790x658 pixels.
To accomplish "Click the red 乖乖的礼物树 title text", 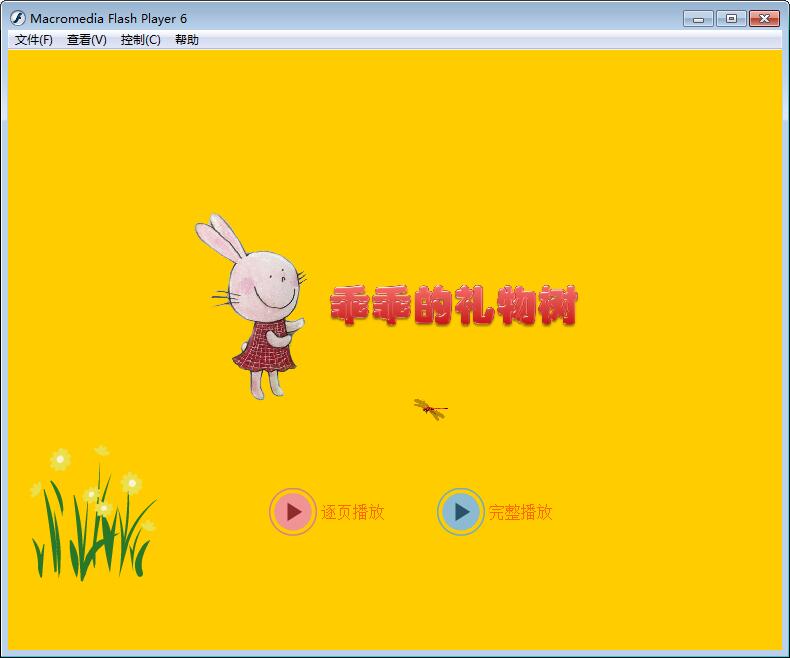I will click(x=454, y=306).
